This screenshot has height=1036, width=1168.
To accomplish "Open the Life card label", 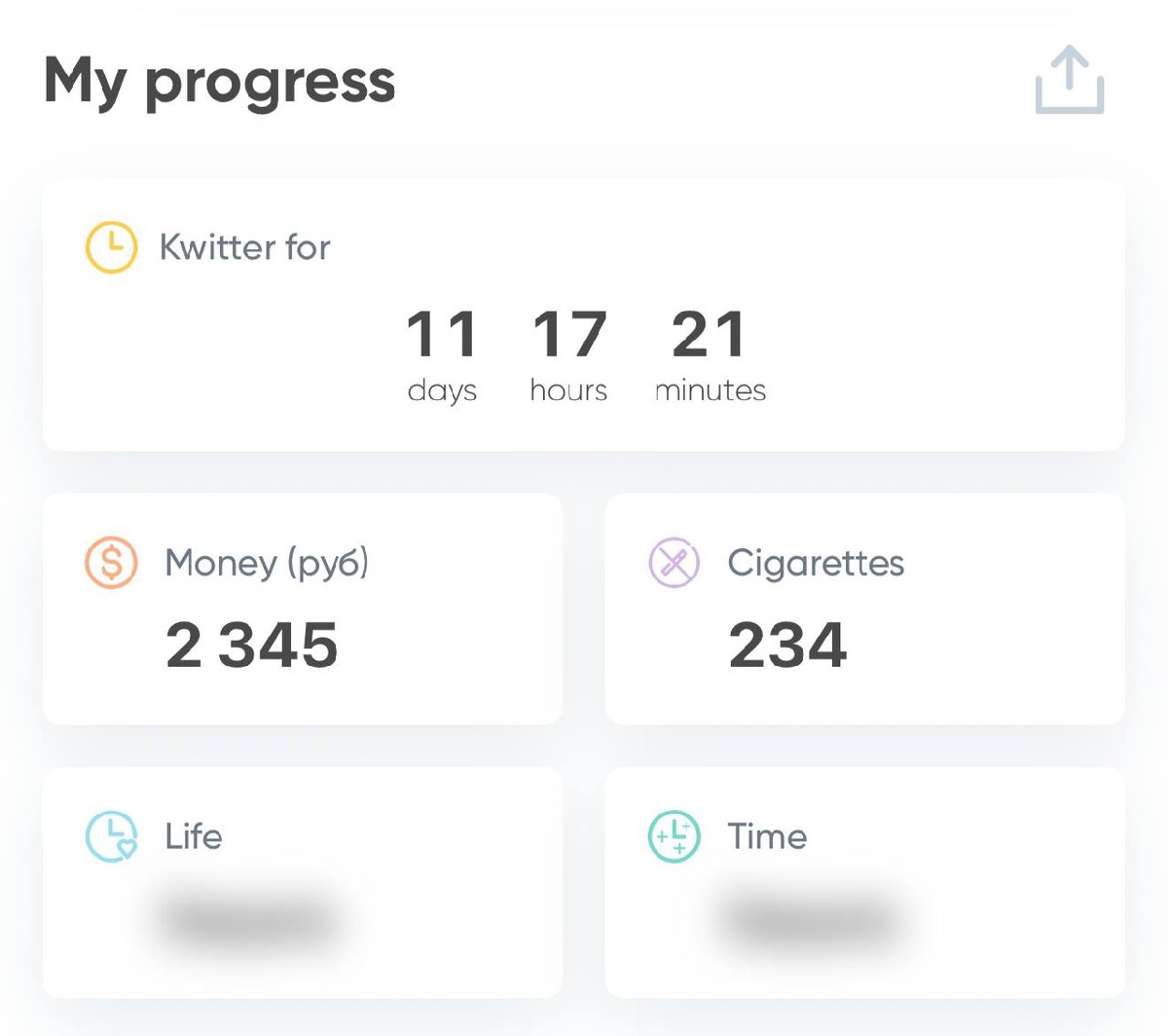I will (x=193, y=836).
